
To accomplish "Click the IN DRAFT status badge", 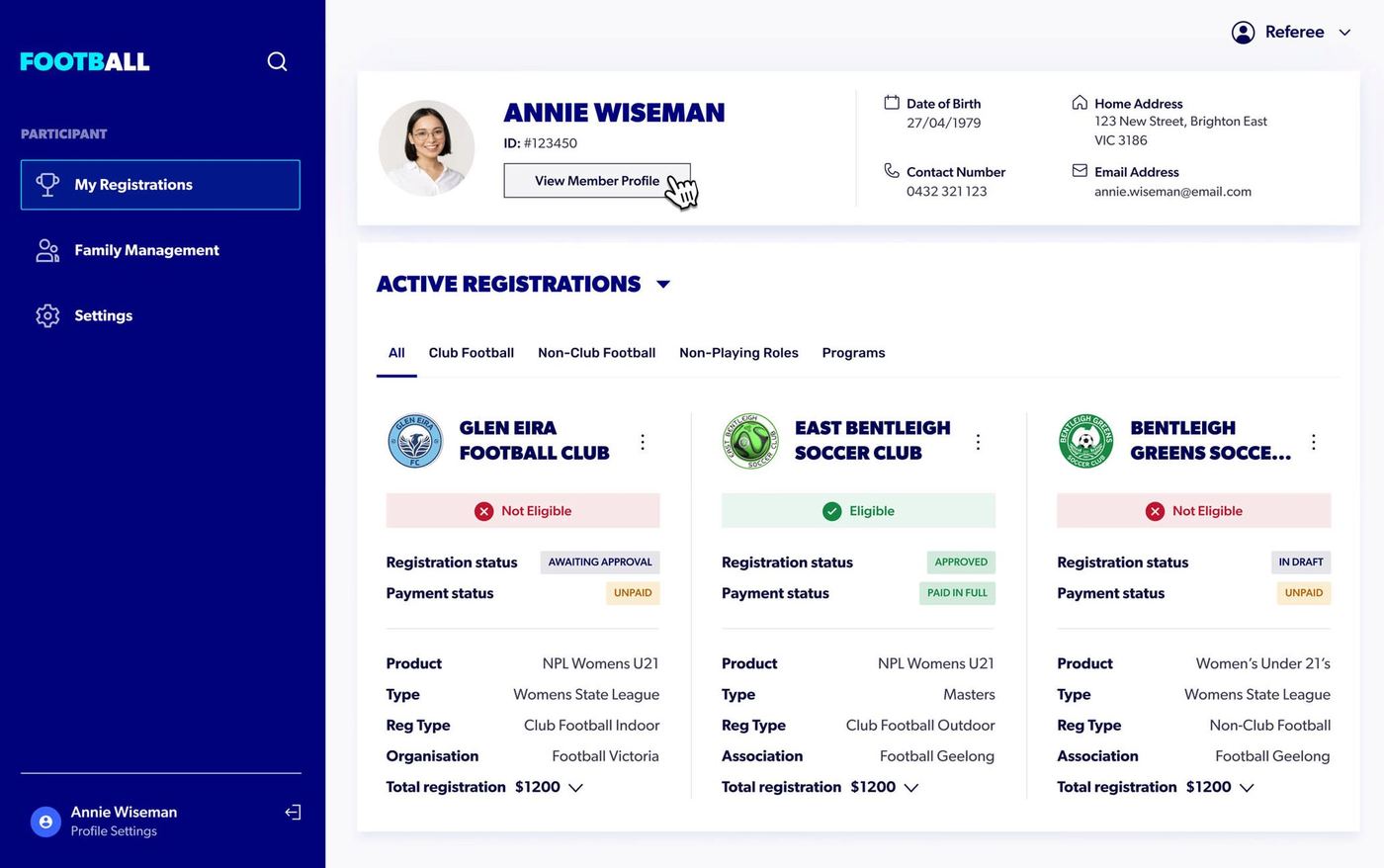I will pos(1301,563).
